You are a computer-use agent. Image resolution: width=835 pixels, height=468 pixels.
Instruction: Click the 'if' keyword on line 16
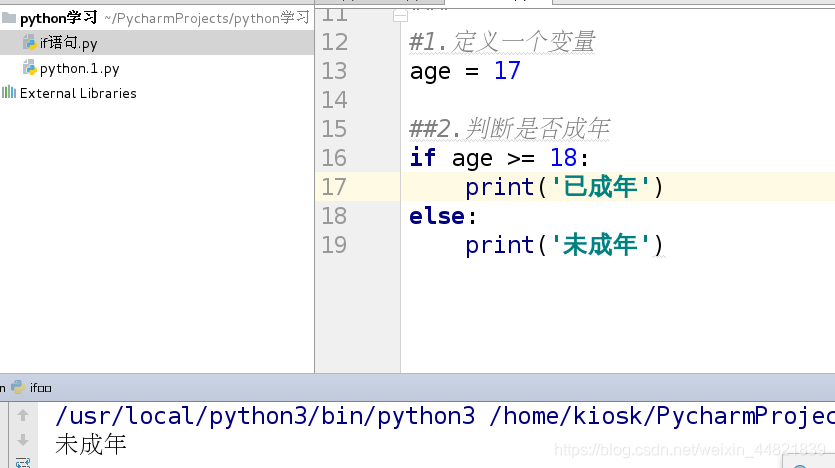coord(423,158)
